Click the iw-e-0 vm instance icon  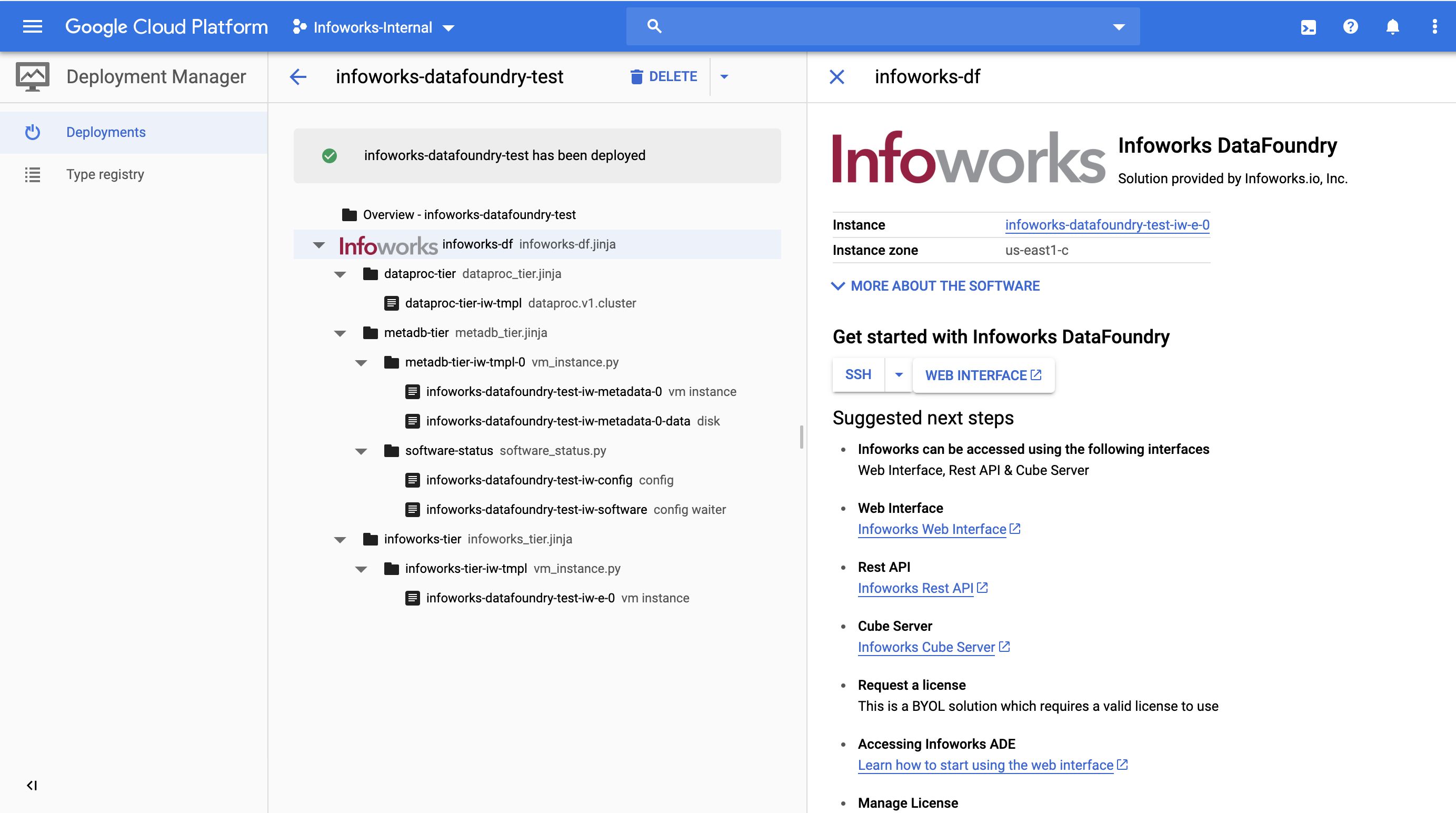(413, 598)
